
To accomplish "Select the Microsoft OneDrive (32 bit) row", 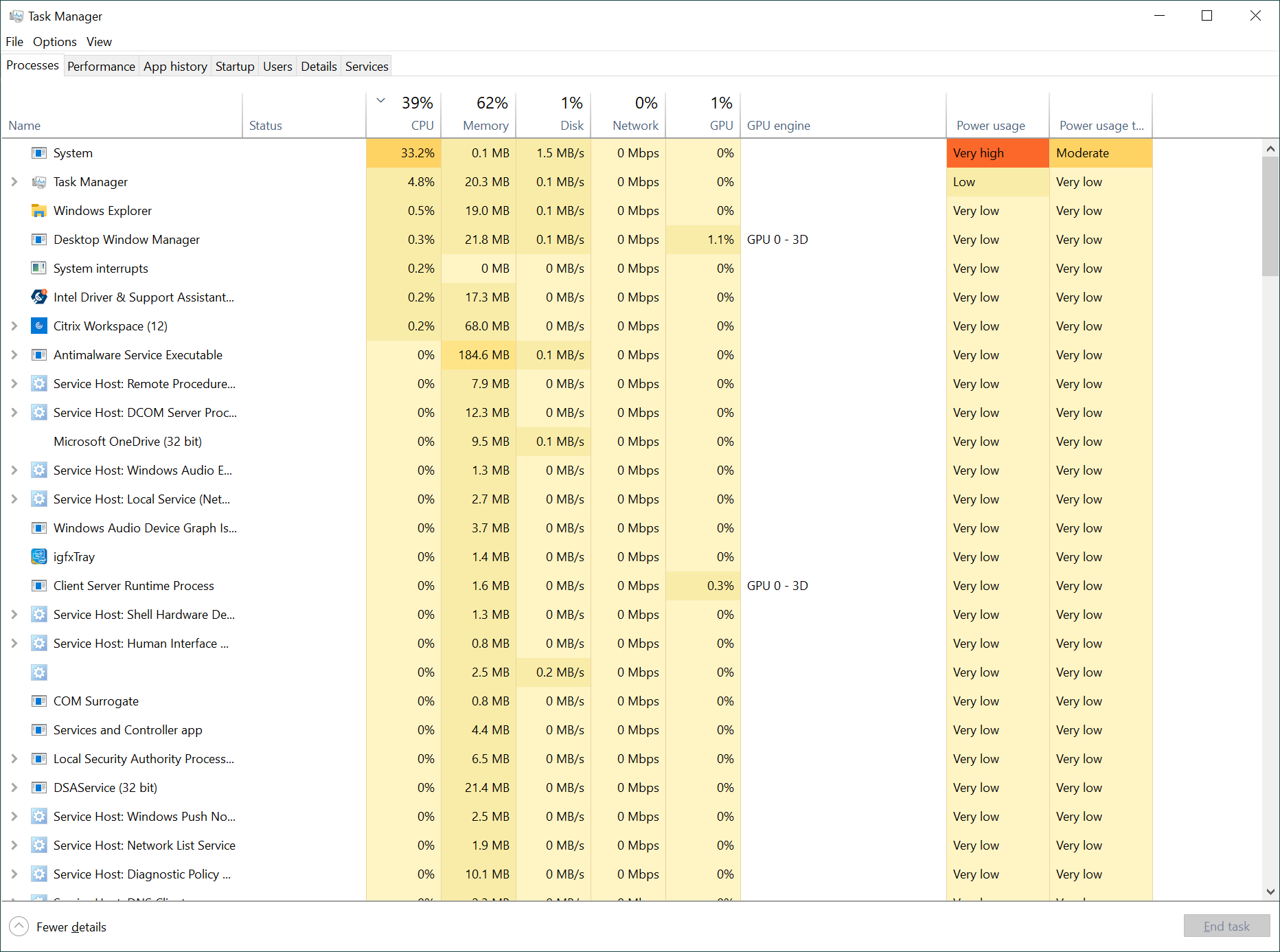I will click(577, 442).
